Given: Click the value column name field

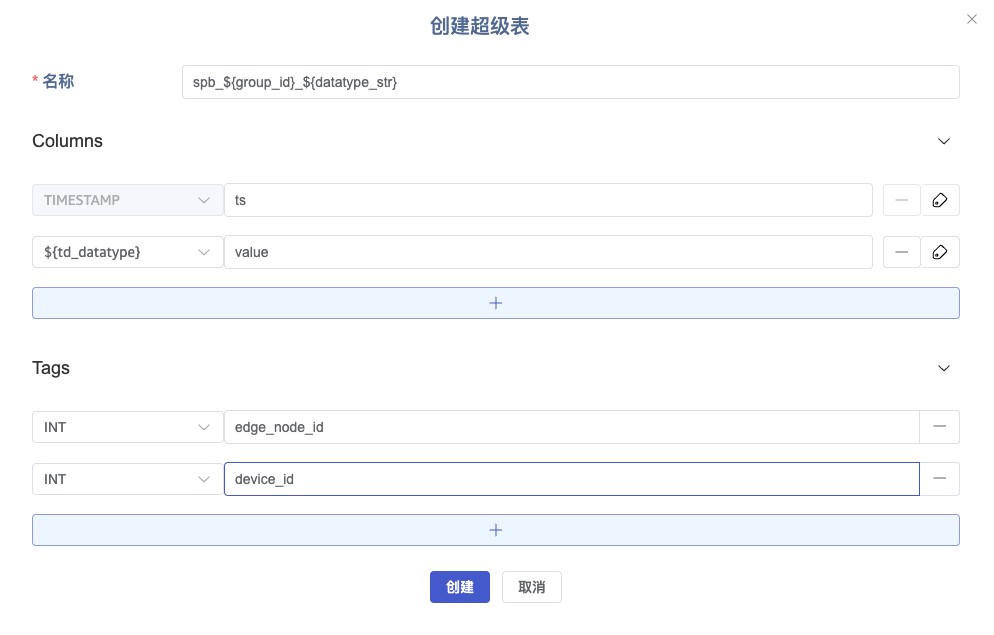Looking at the screenshot, I should point(548,252).
